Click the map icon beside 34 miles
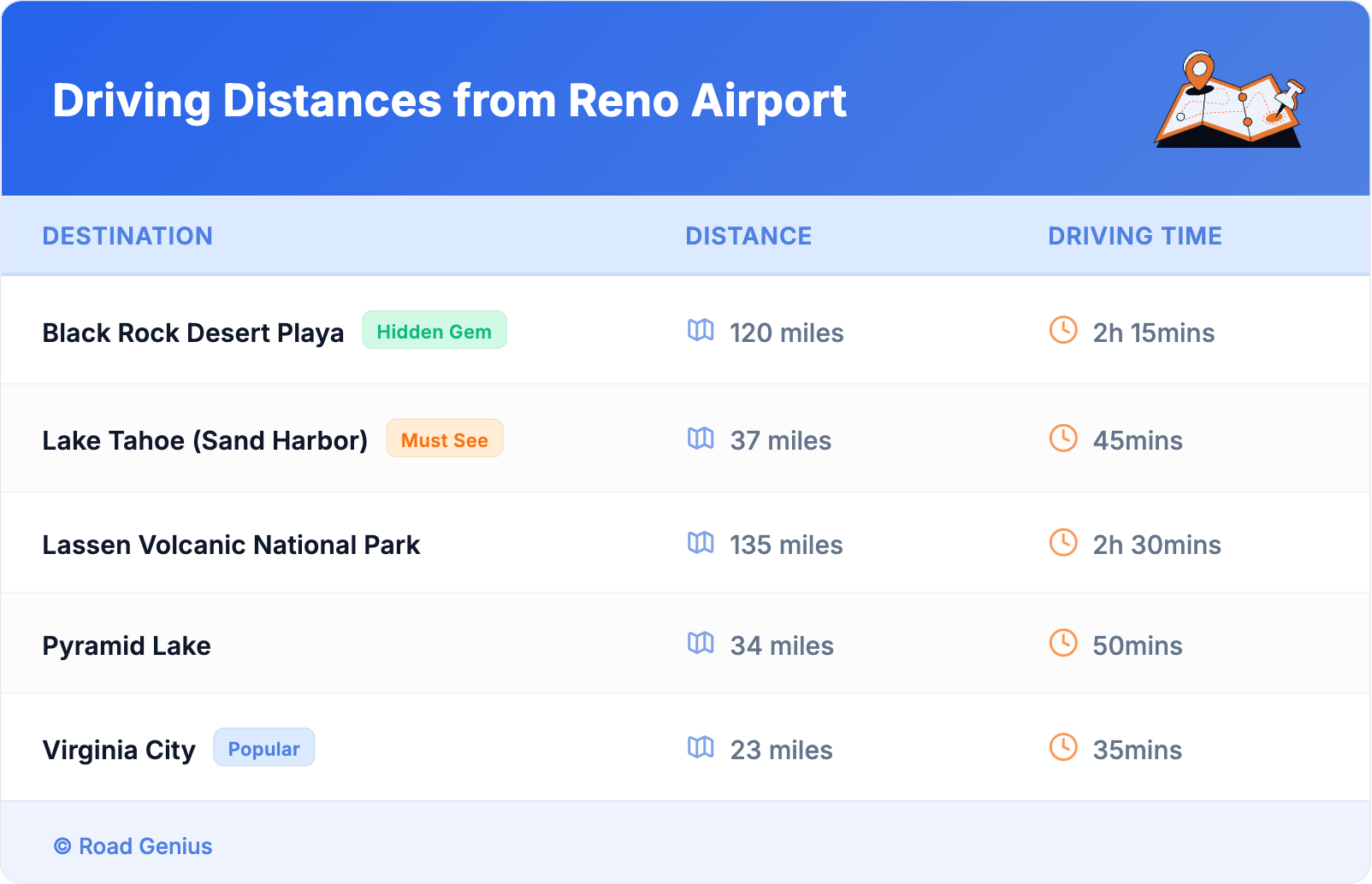This screenshot has height=884, width=1372. (x=701, y=643)
